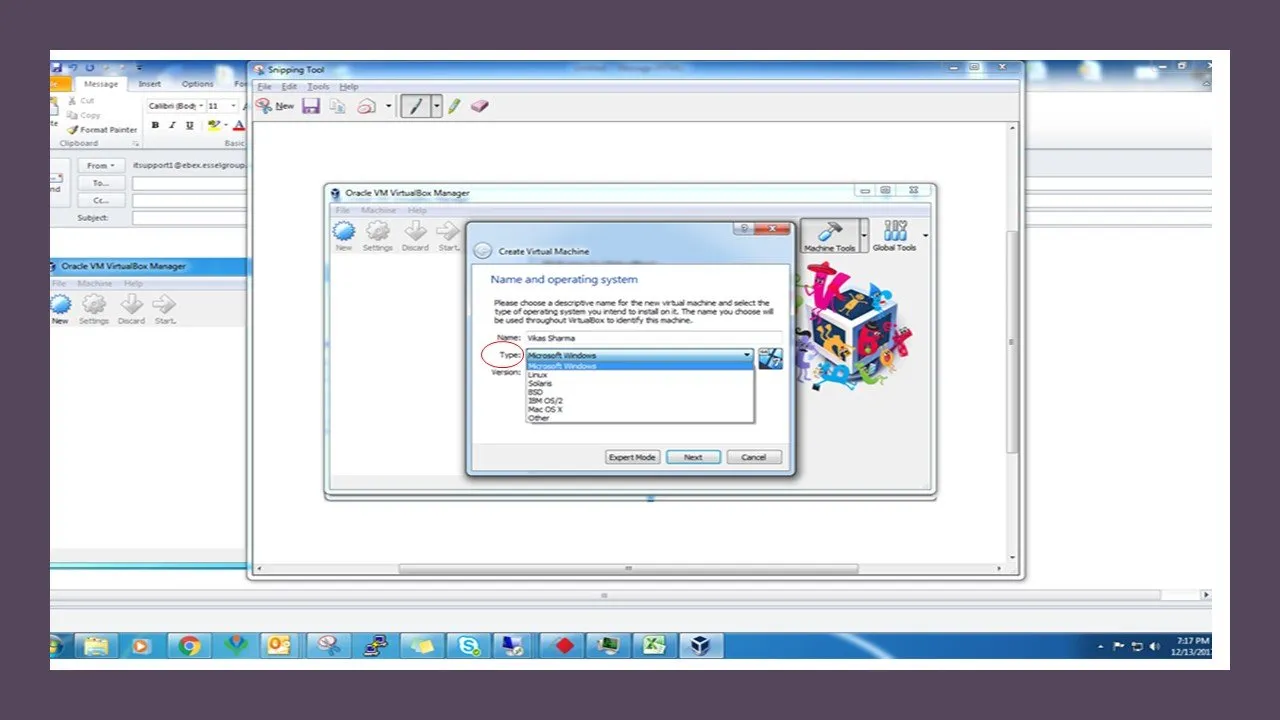The height and width of the screenshot is (720, 1280).
Task: Toggle Bold formatting in Outlook
Action: pyautogui.click(x=155, y=125)
